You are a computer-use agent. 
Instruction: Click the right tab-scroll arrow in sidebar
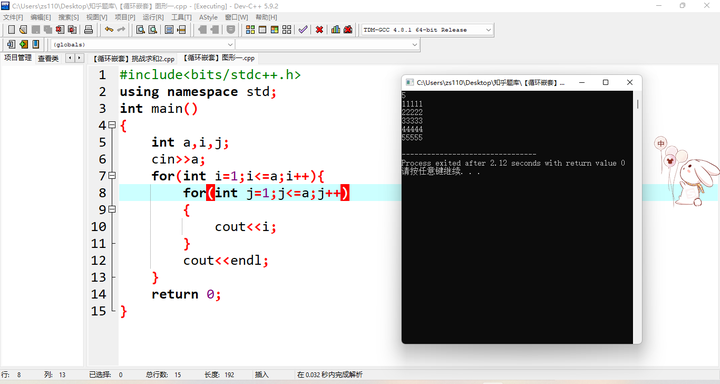pos(79,58)
